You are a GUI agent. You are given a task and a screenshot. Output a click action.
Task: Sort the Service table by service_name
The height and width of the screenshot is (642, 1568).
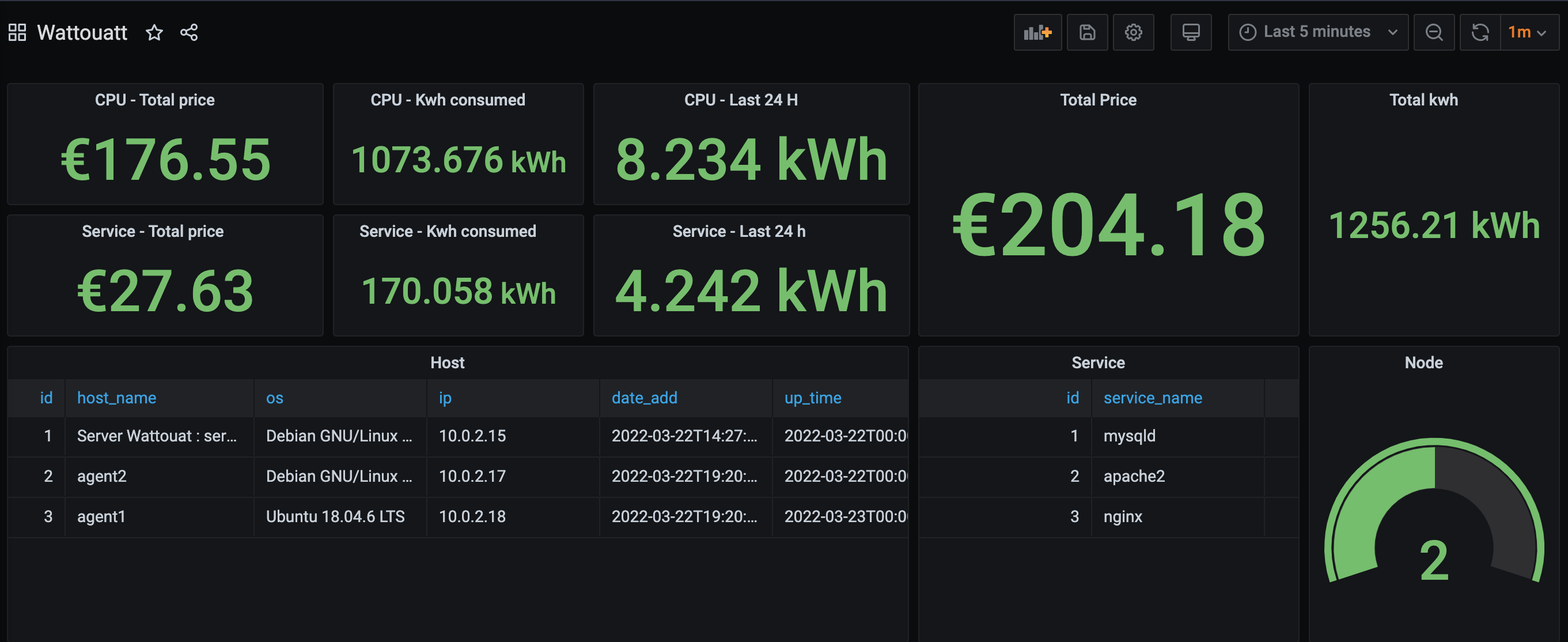pos(1152,398)
